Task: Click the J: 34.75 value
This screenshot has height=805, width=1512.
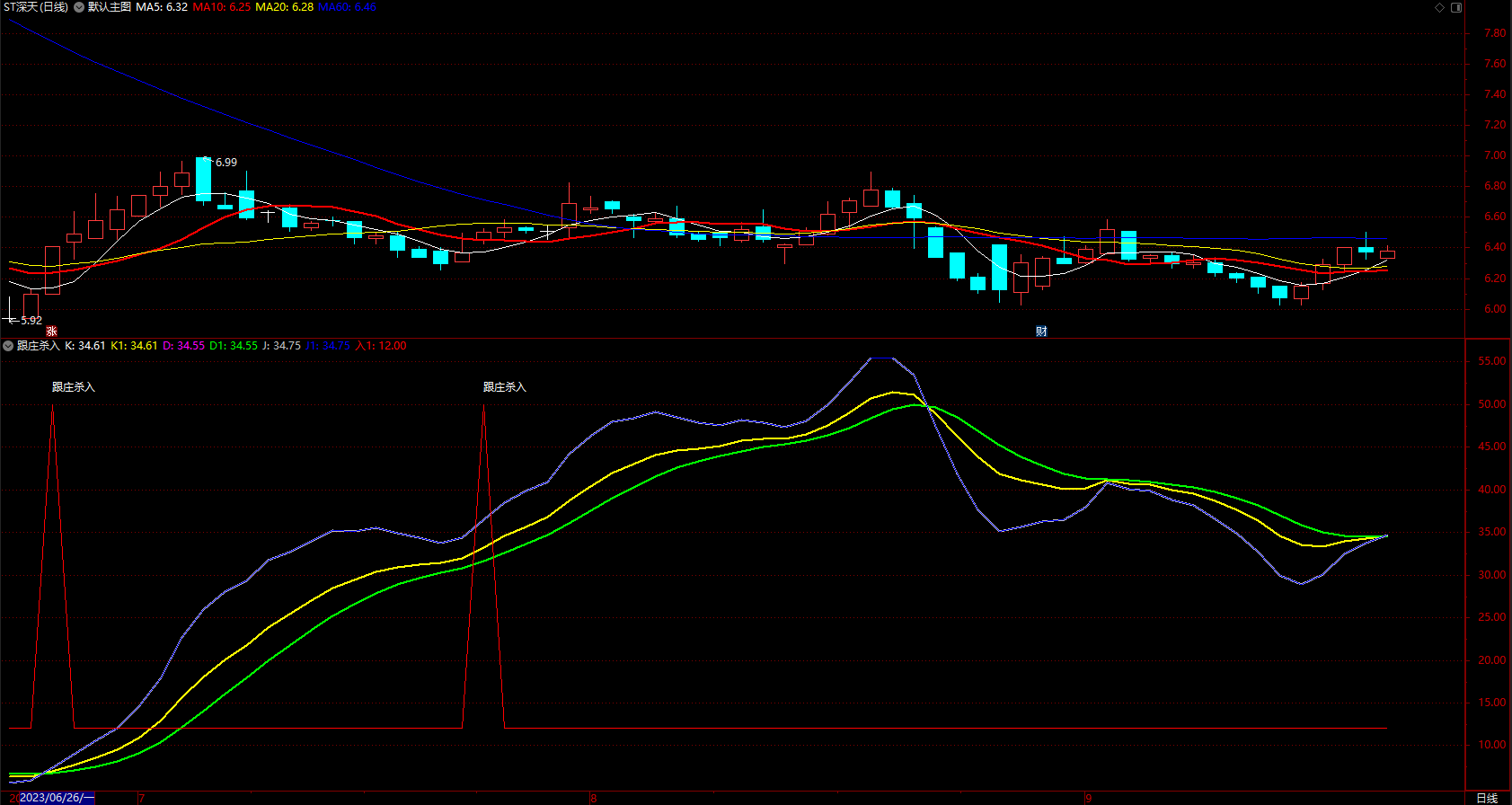Action: point(281,346)
